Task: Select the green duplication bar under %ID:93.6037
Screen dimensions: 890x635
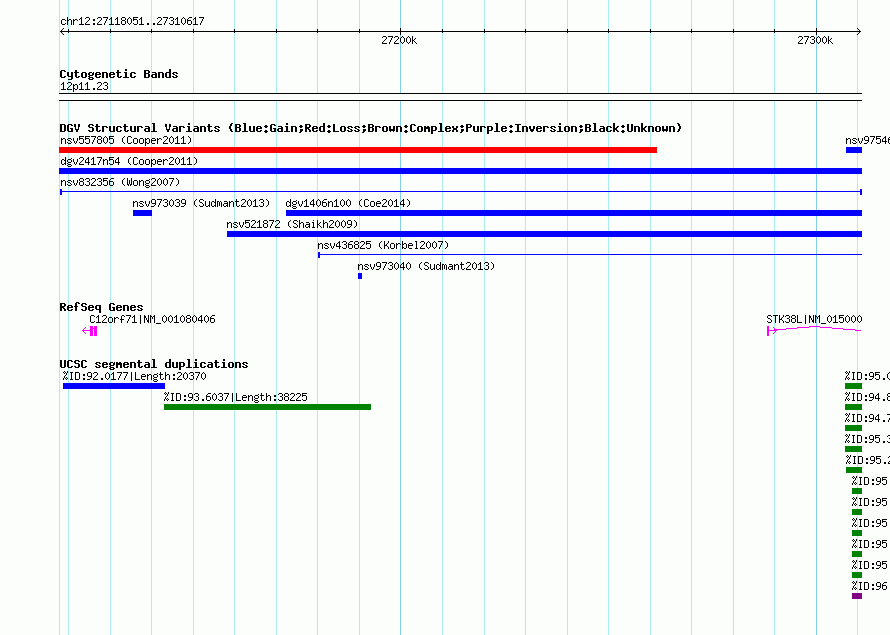Action: [x=267, y=407]
